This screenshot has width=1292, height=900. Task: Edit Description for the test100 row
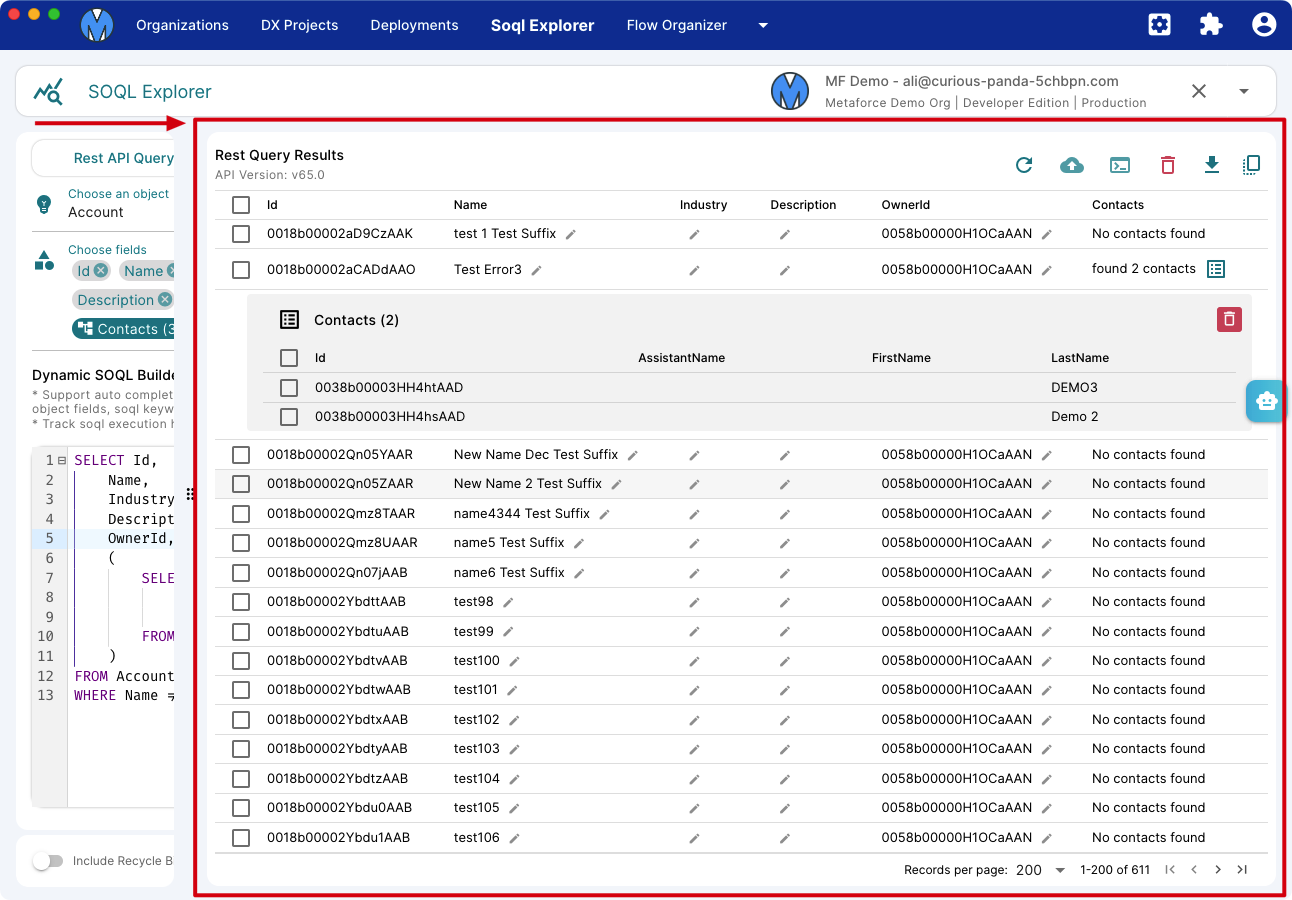click(785, 661)
